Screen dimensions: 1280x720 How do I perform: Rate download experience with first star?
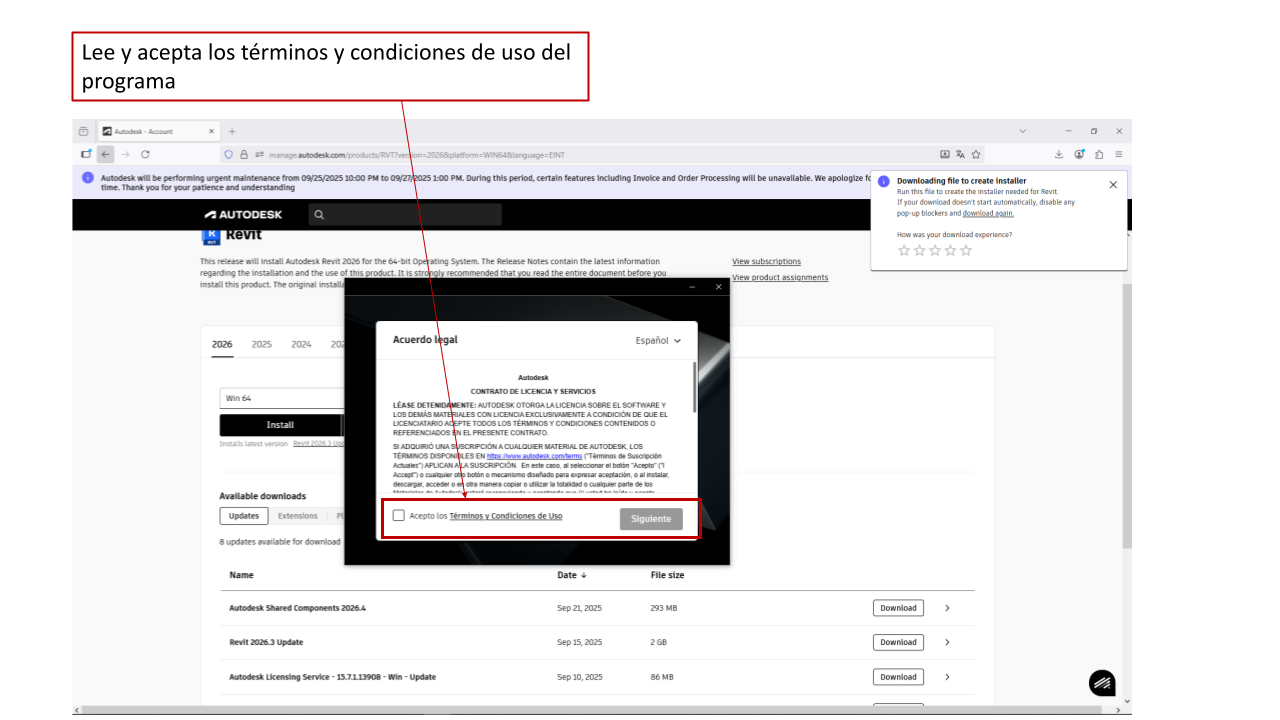904,250
